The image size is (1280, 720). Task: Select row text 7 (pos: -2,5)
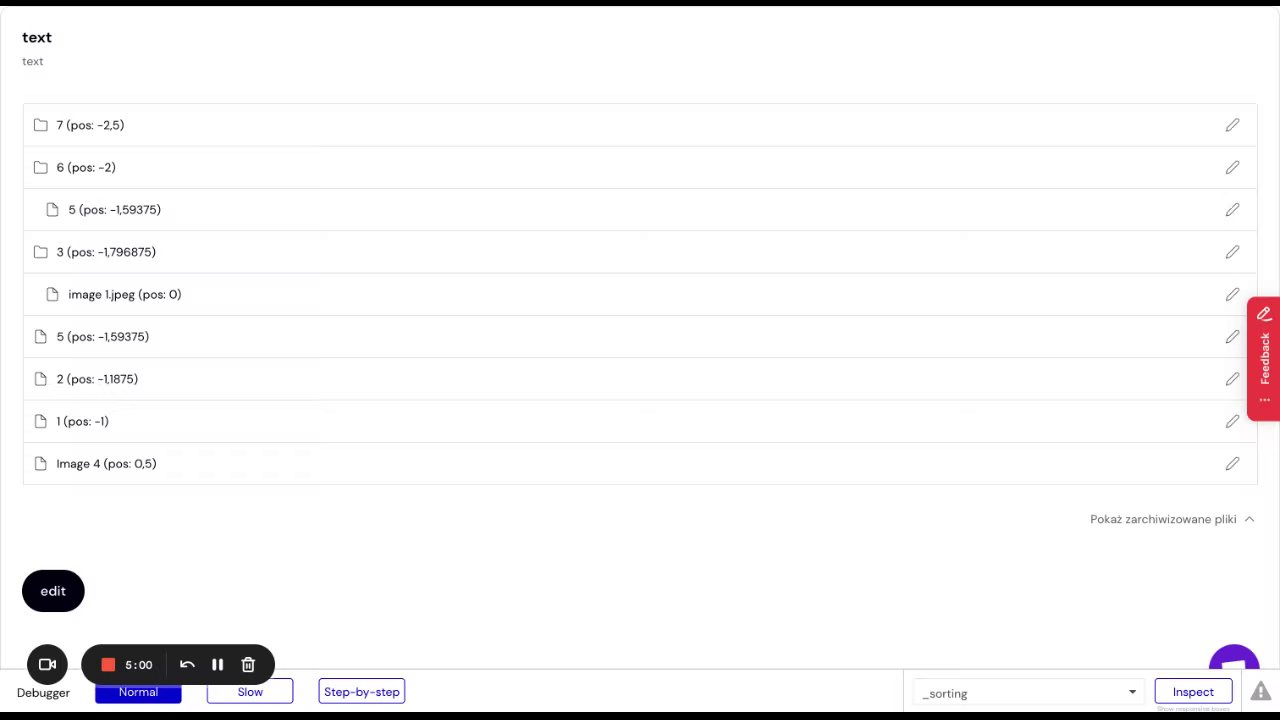point(90,125)
